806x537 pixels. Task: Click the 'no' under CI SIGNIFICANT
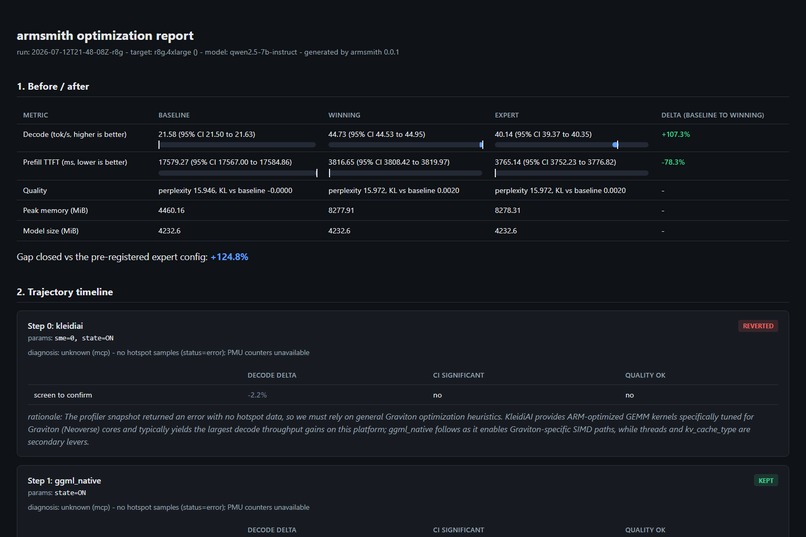tap(437, 395)
